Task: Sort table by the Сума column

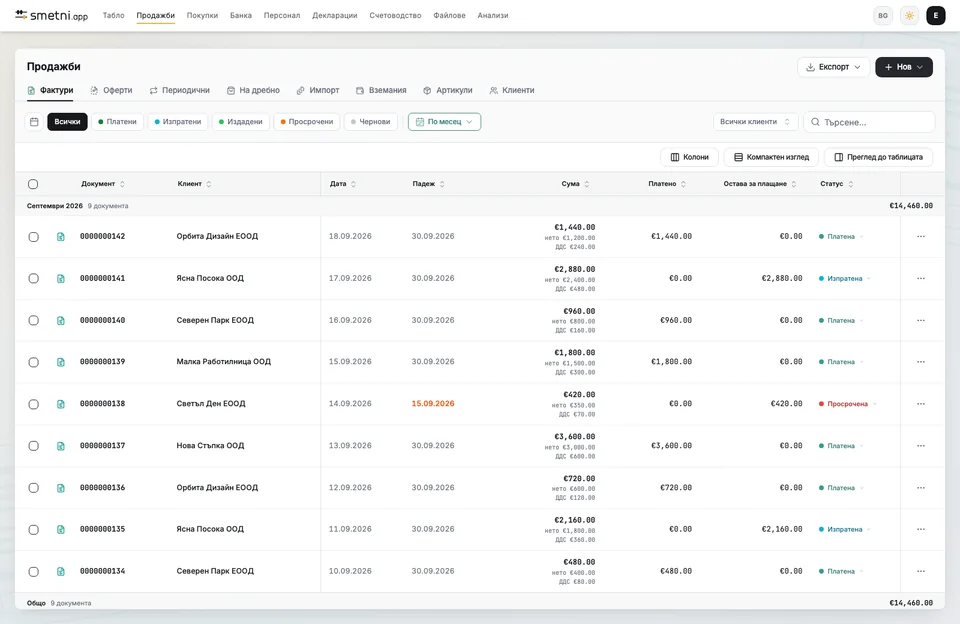Action: [x=575, y=184]
